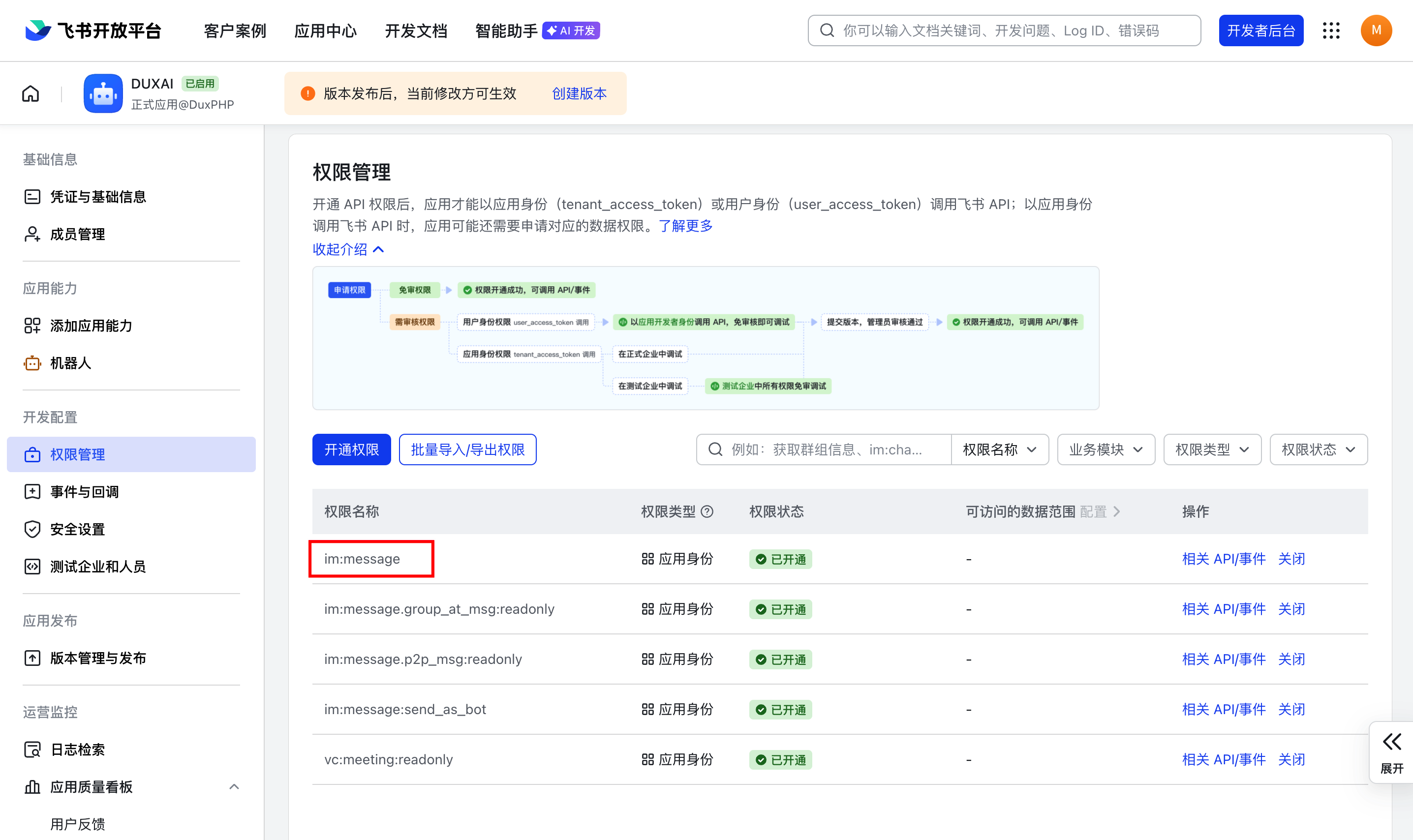This screenshot has width=1413, height=840.
Task: Click the 日志检索 log search icon
Action: click(33, 749)
